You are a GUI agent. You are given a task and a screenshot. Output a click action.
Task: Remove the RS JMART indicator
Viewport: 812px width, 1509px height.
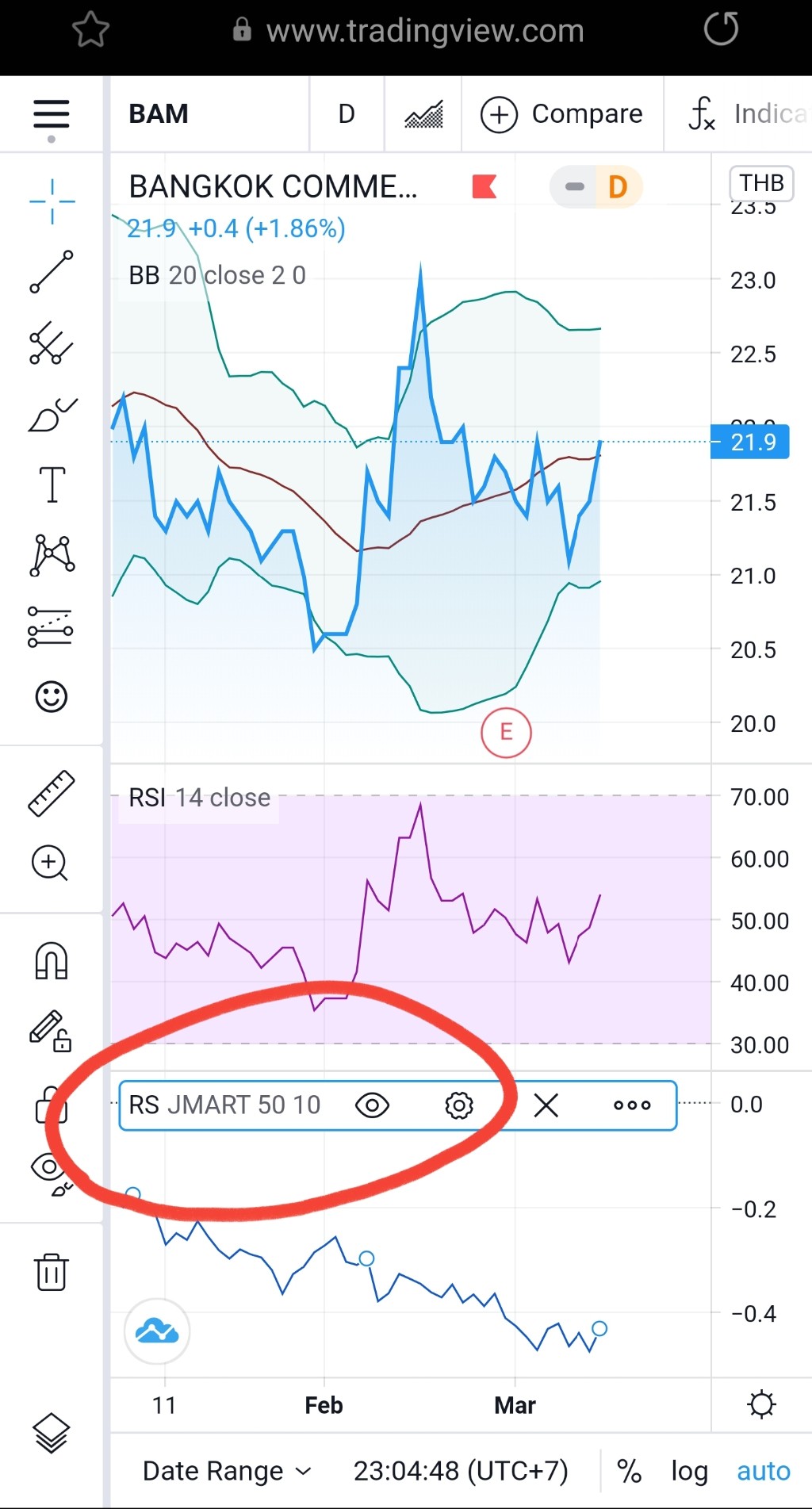tap(546, 1105)
